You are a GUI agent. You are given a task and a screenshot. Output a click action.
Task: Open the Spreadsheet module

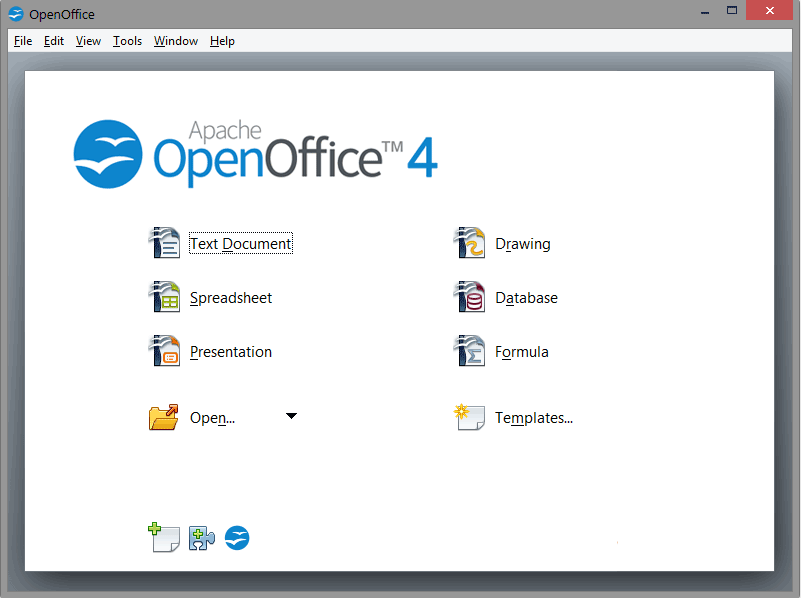(x=229, y=297)
